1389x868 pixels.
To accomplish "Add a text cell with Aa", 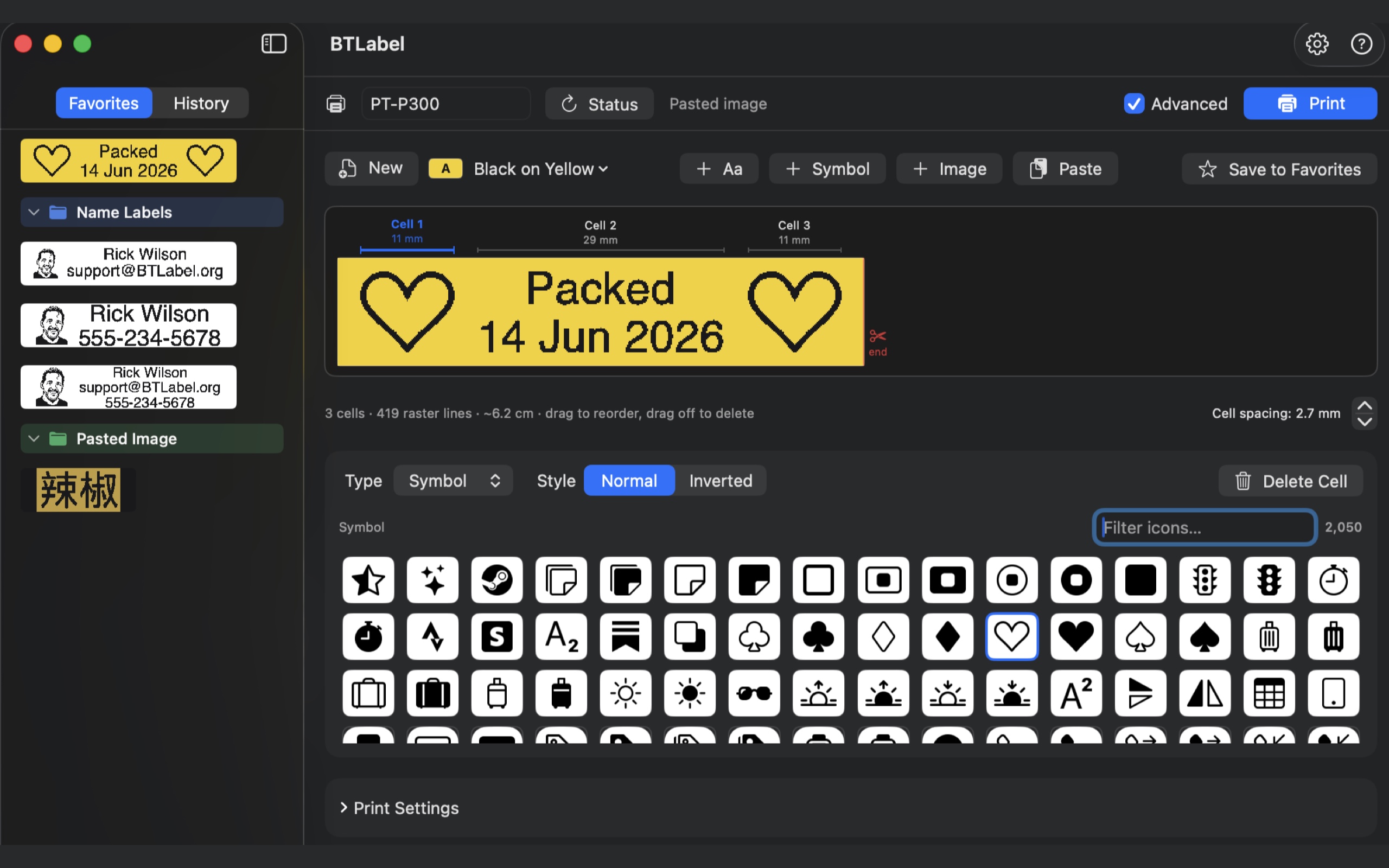I will coord(718,169).
